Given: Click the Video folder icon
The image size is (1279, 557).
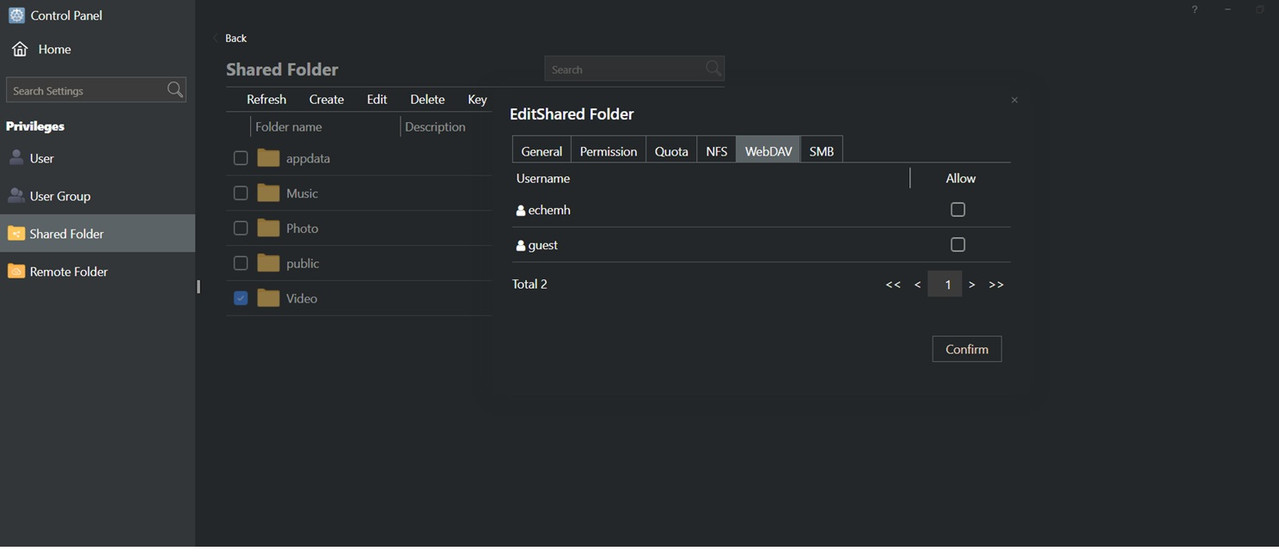Looking at the screenshot, I should 268,298.
